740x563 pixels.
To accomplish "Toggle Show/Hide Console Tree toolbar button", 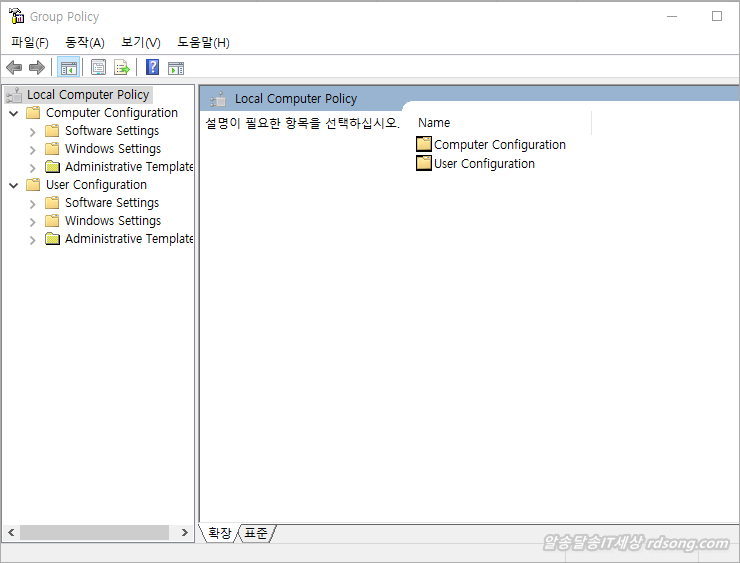I will click(69, 68).
